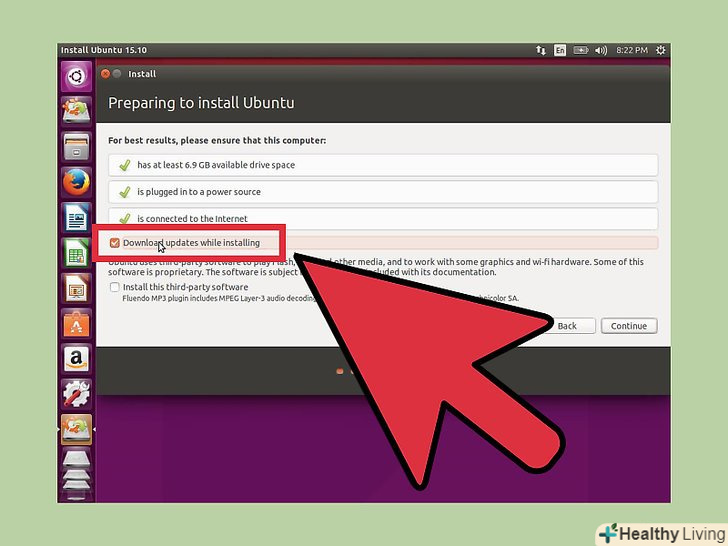The height and width of the screenshot is (546, 728).
Task: Close the Install window
Action: [x=105, y=74]
